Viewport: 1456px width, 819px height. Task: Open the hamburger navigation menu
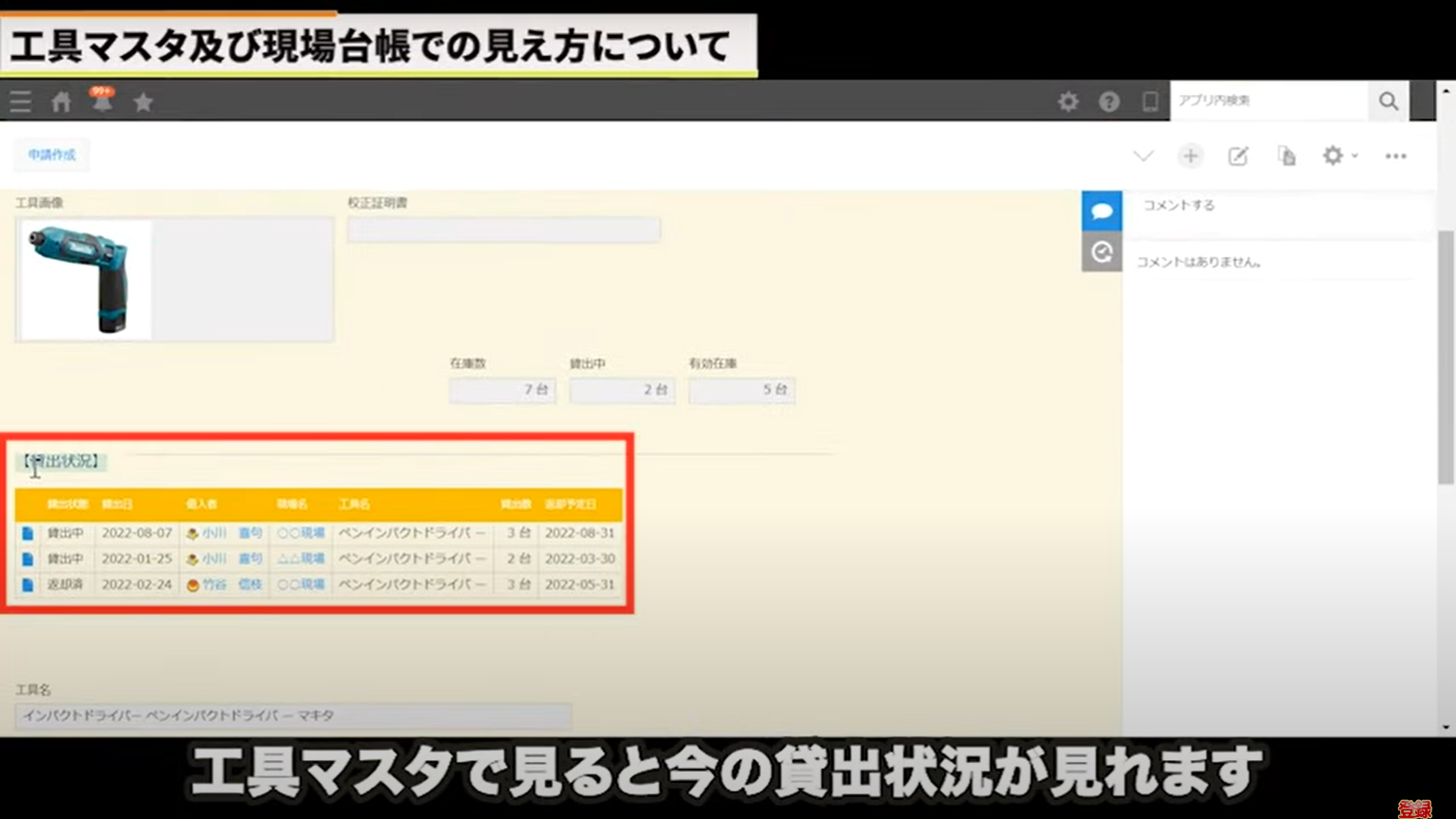[20, 101]
